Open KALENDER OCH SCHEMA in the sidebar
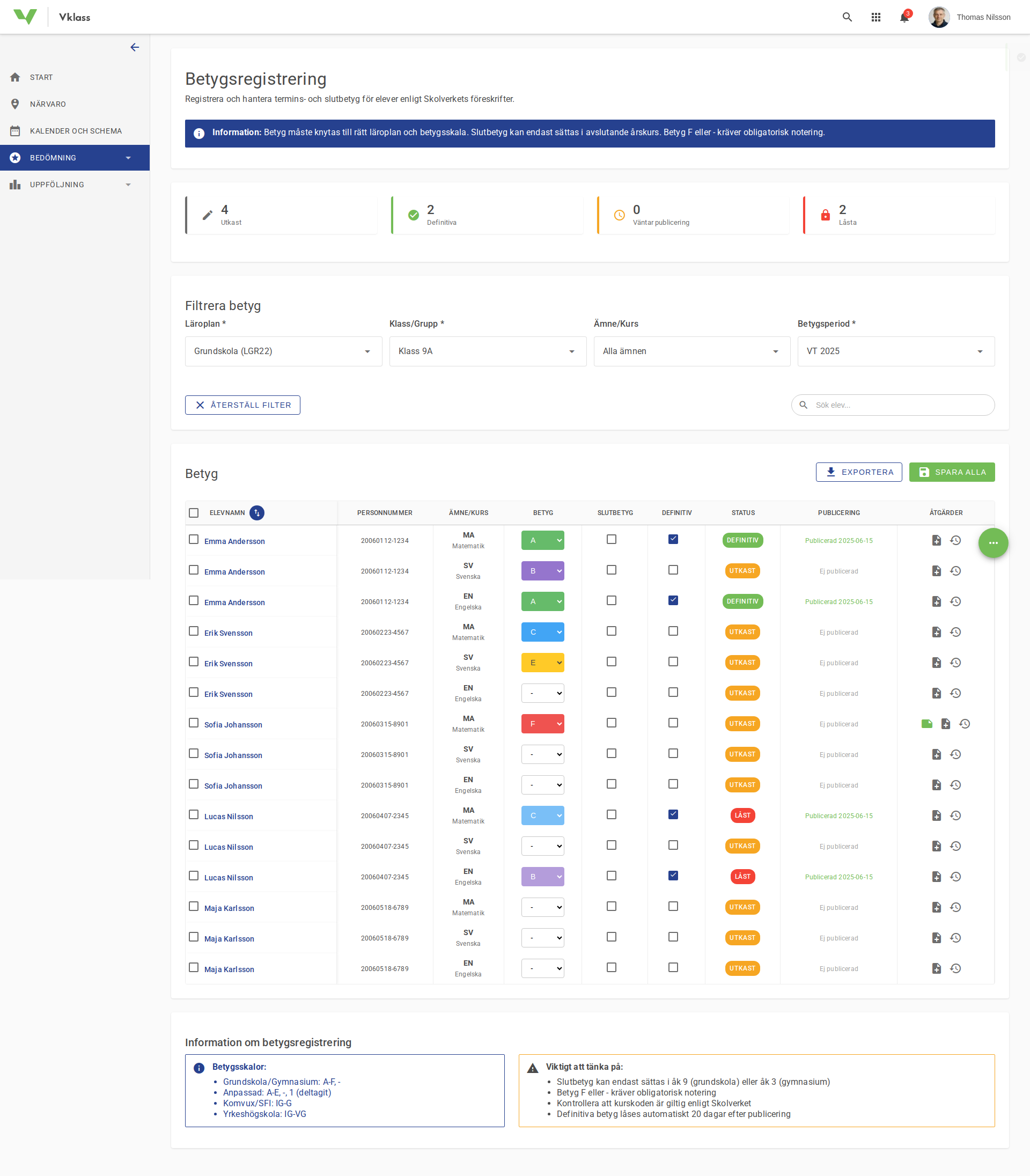The width and height of the screenshot is (1030, 1176). point(76,130)
